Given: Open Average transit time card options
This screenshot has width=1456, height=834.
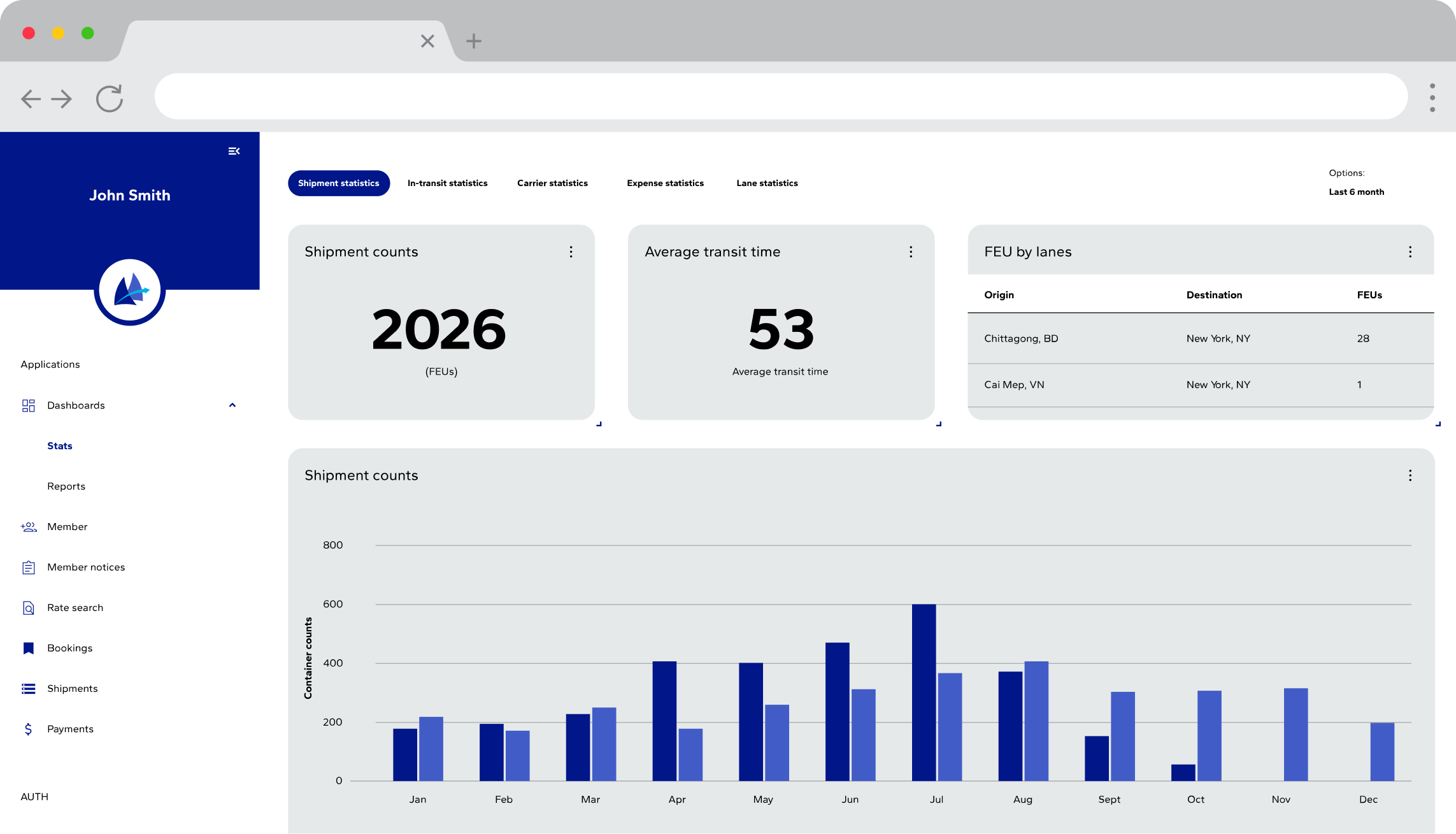Looking at the screenshot, I should 911,252.
